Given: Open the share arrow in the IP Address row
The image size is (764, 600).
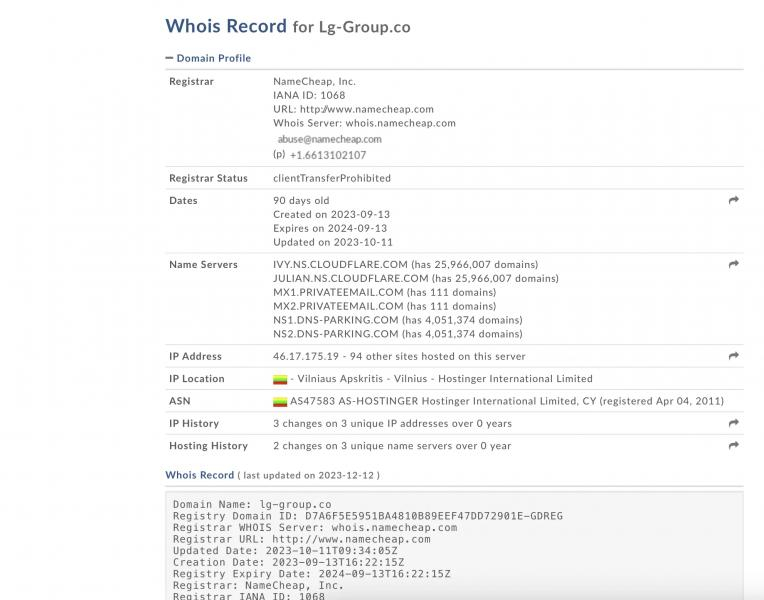Looking at the screenshot, I should 733,356.
